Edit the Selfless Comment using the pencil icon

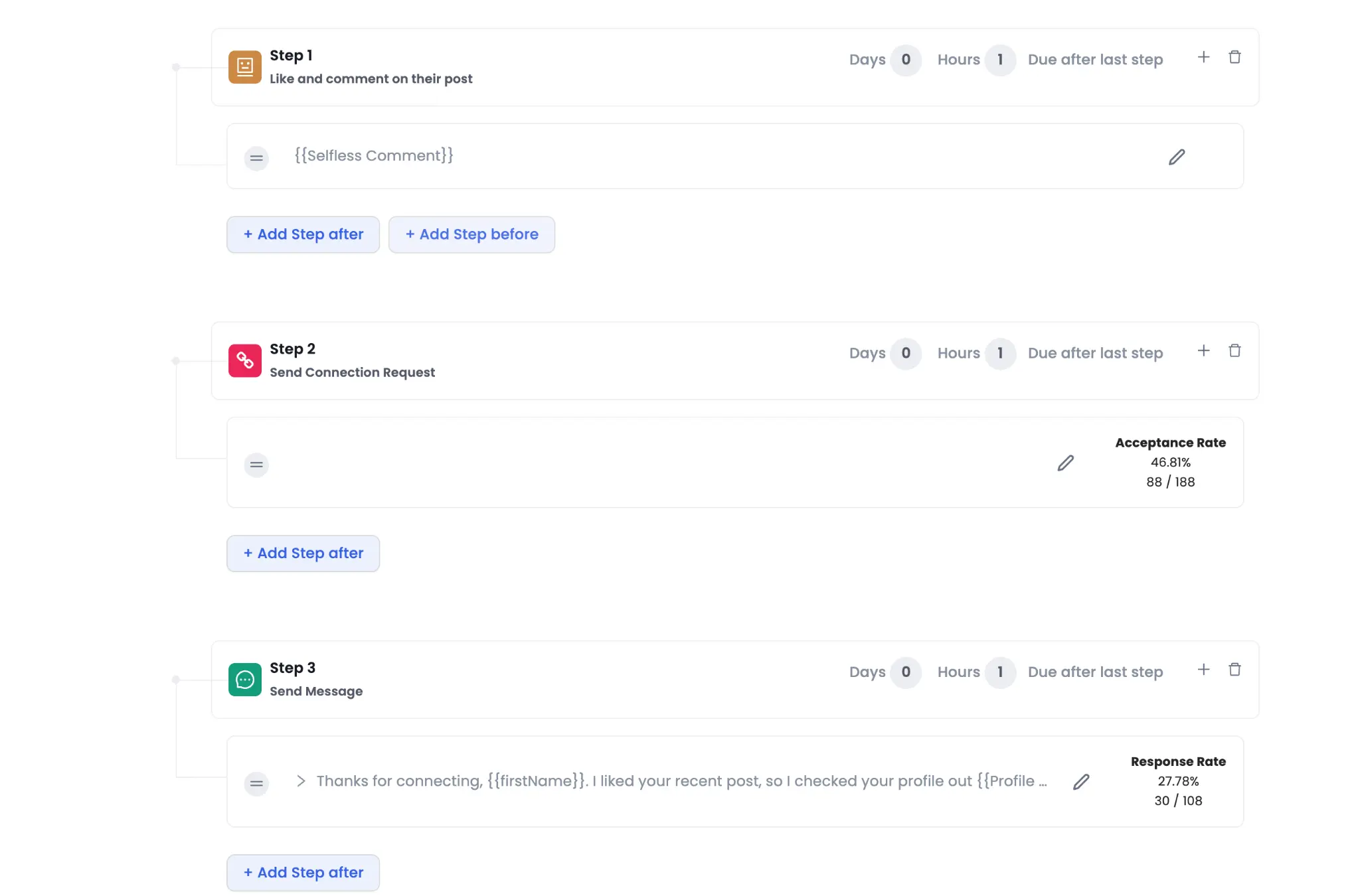[x=1176, y=157]
